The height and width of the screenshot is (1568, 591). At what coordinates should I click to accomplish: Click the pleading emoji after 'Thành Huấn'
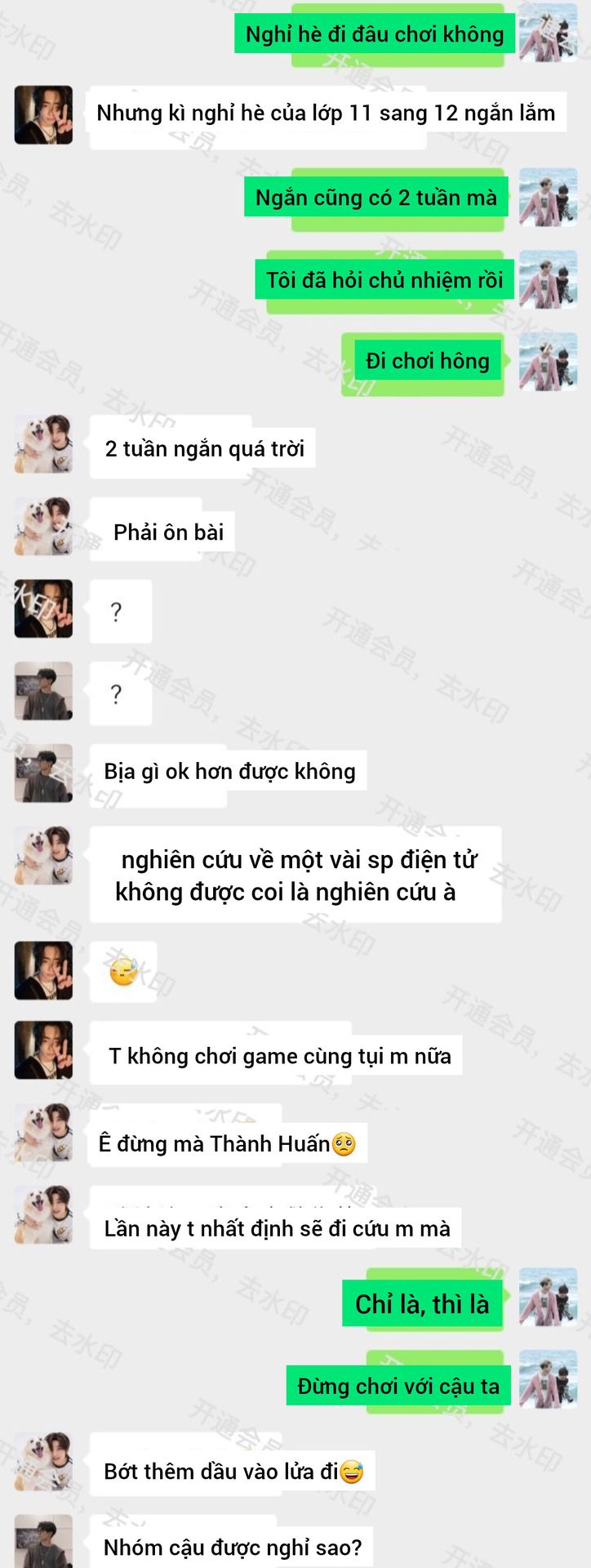tap(344, 1144)
